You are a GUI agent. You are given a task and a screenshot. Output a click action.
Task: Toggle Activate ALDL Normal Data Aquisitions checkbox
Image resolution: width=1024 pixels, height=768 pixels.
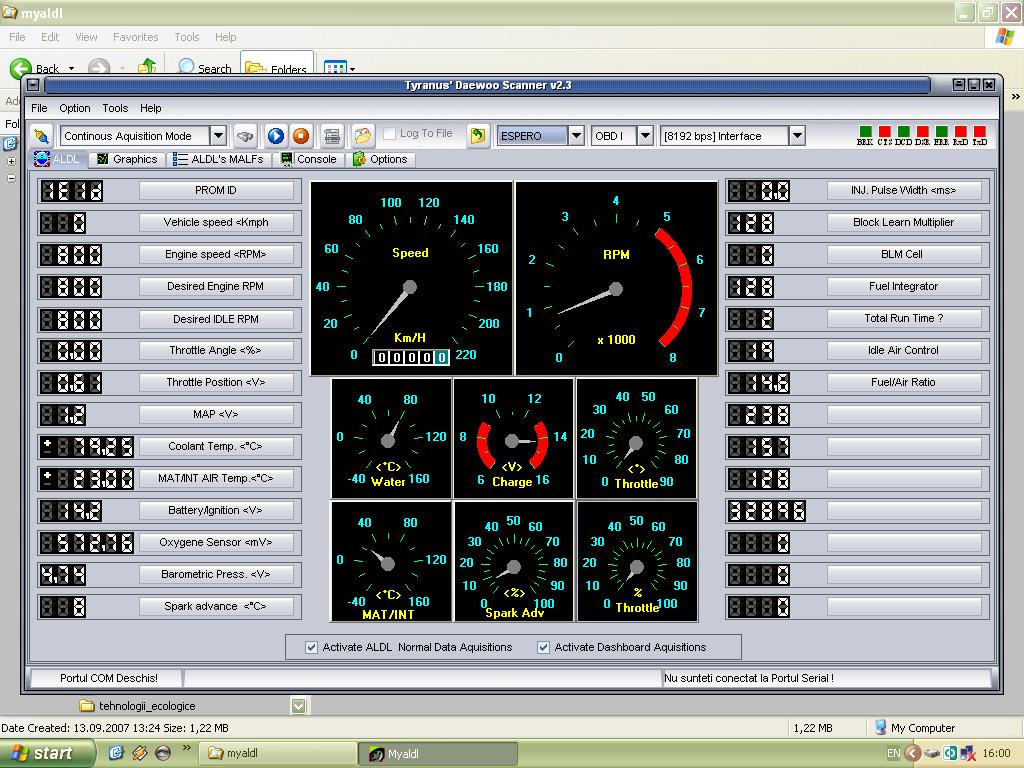tap(312, 647)
